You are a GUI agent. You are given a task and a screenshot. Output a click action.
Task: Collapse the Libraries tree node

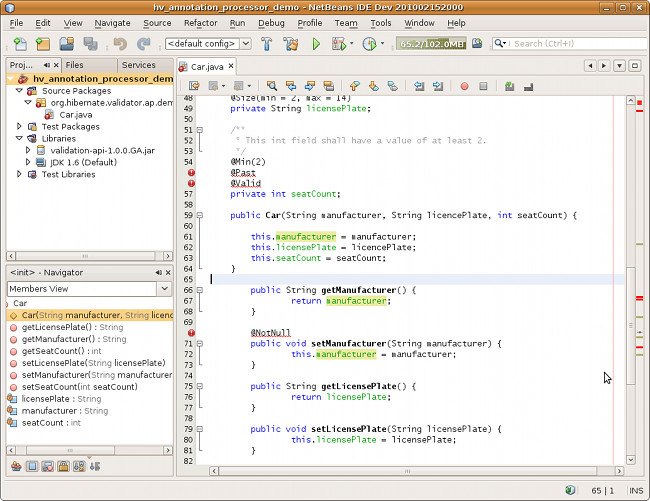click(21, 139)
